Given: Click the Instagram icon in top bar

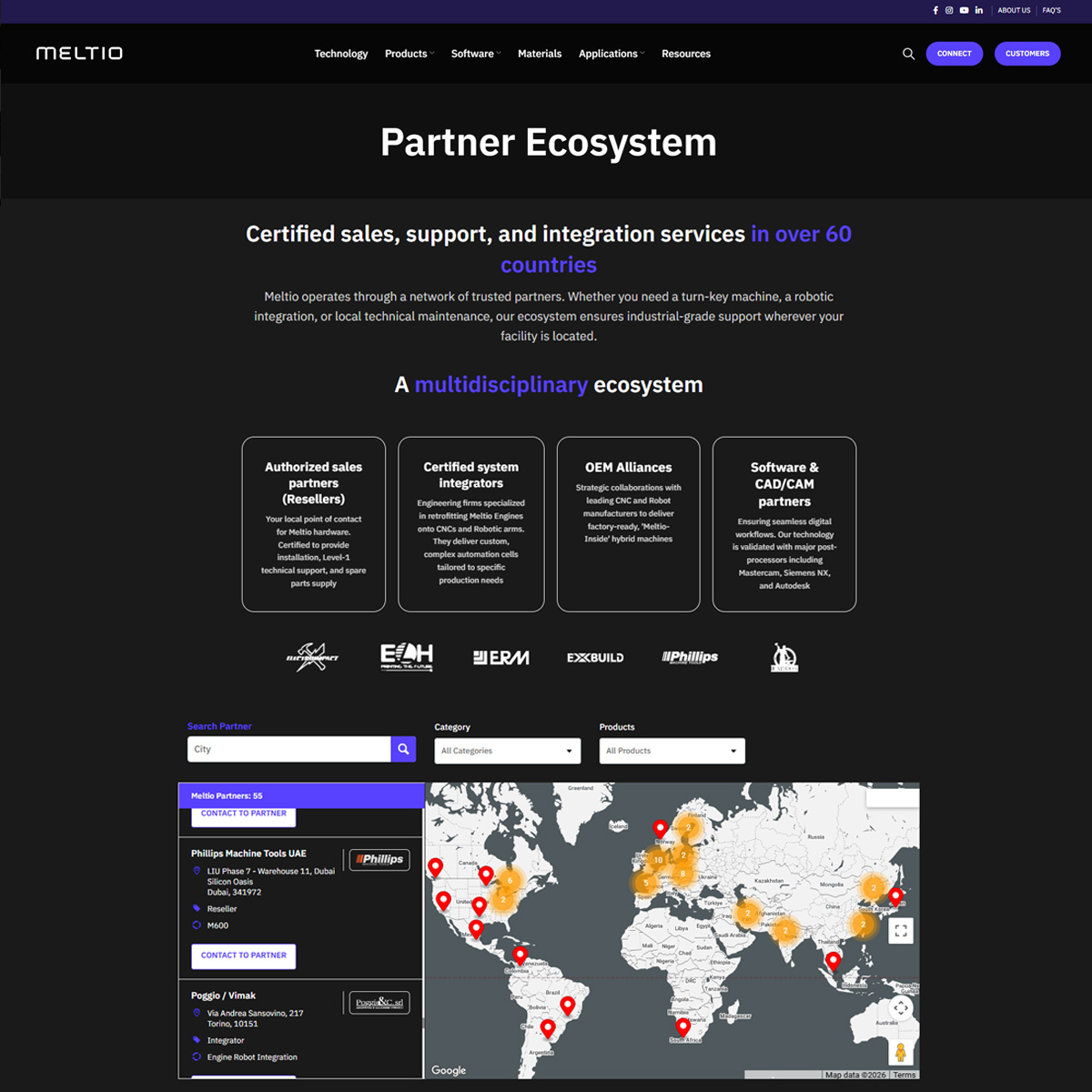Looking at the screenshot, I should [x=949, y=11].
